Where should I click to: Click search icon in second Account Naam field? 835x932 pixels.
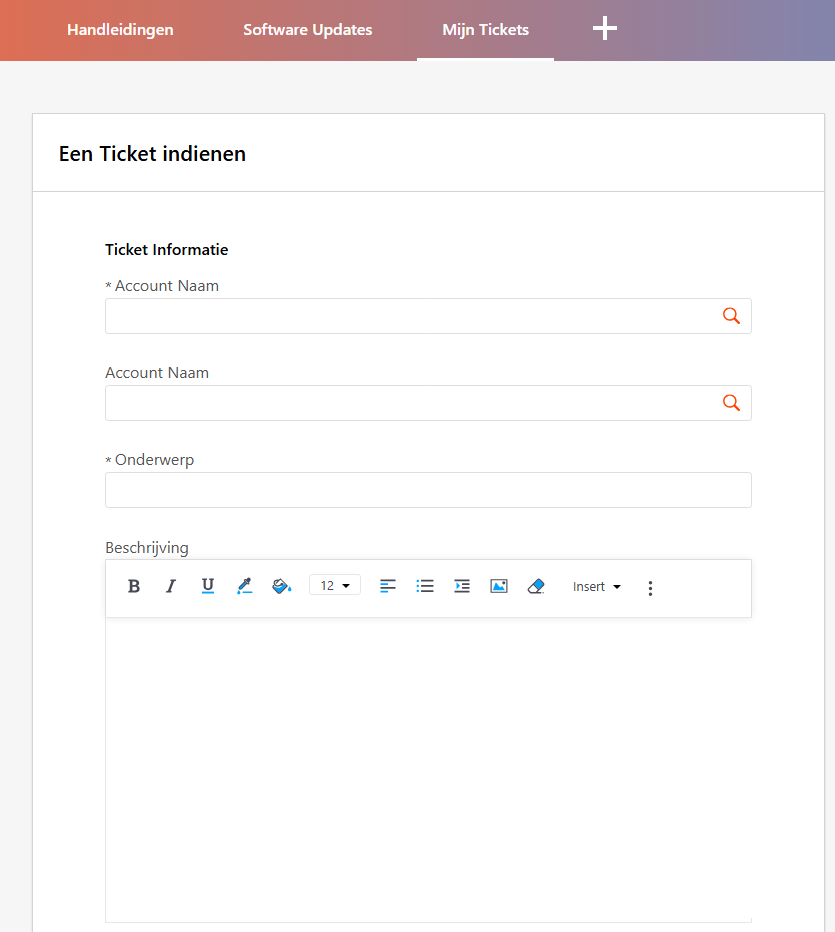point(732,403)
